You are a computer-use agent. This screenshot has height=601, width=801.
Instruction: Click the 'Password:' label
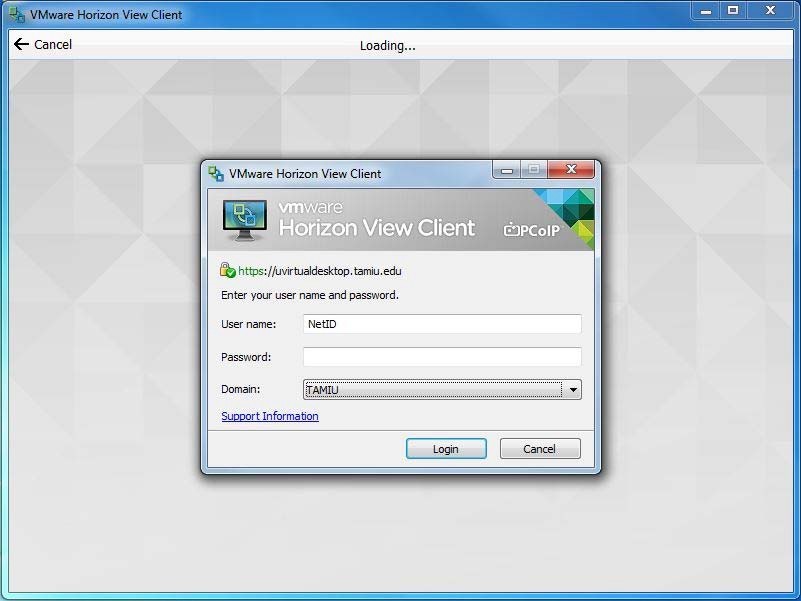(246, 357)
